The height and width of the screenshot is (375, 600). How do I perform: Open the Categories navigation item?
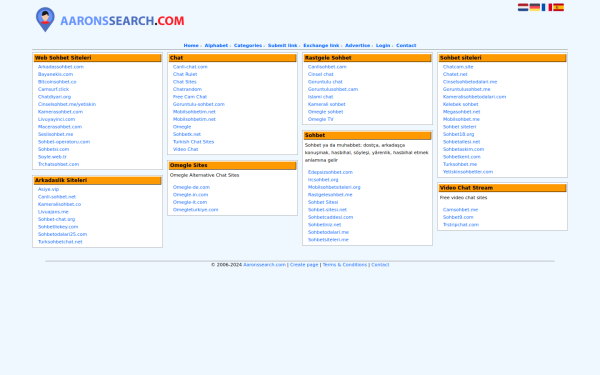click(248, 46)
